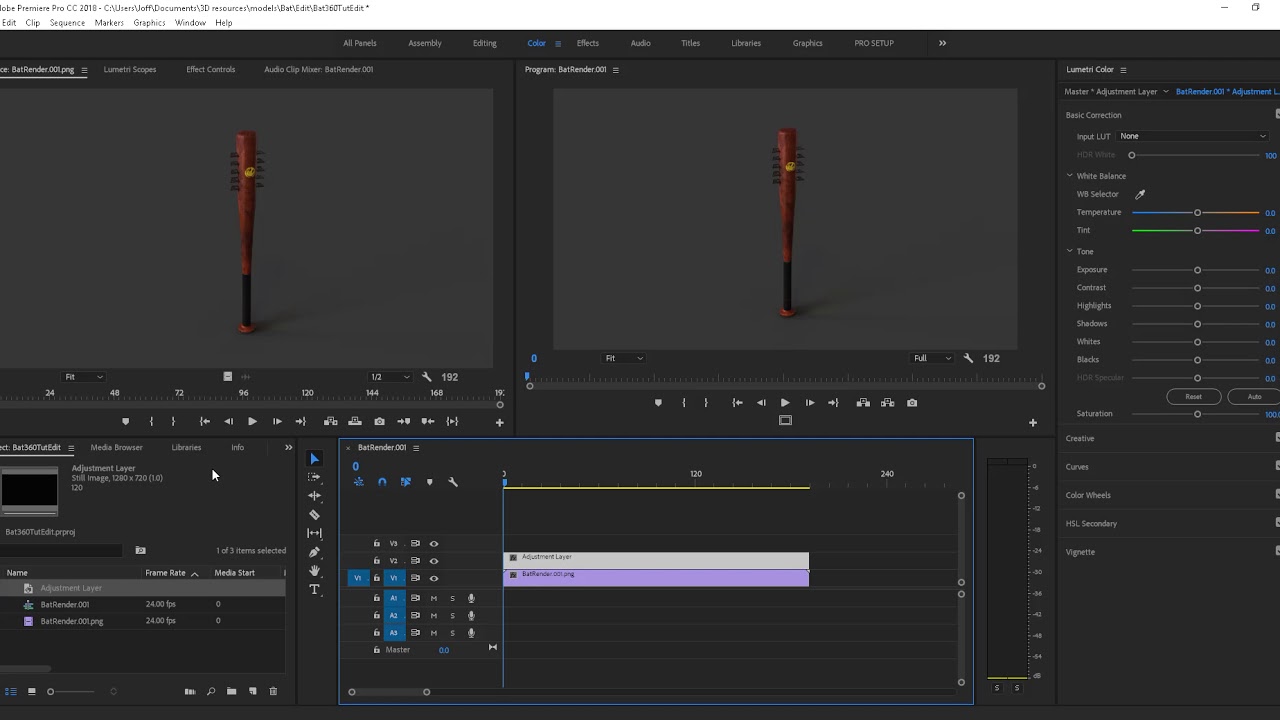The height and width of the screenshot is (720, 1280).
Task: Adjust the Saturation slider handle
Action: coord(1197,414)
